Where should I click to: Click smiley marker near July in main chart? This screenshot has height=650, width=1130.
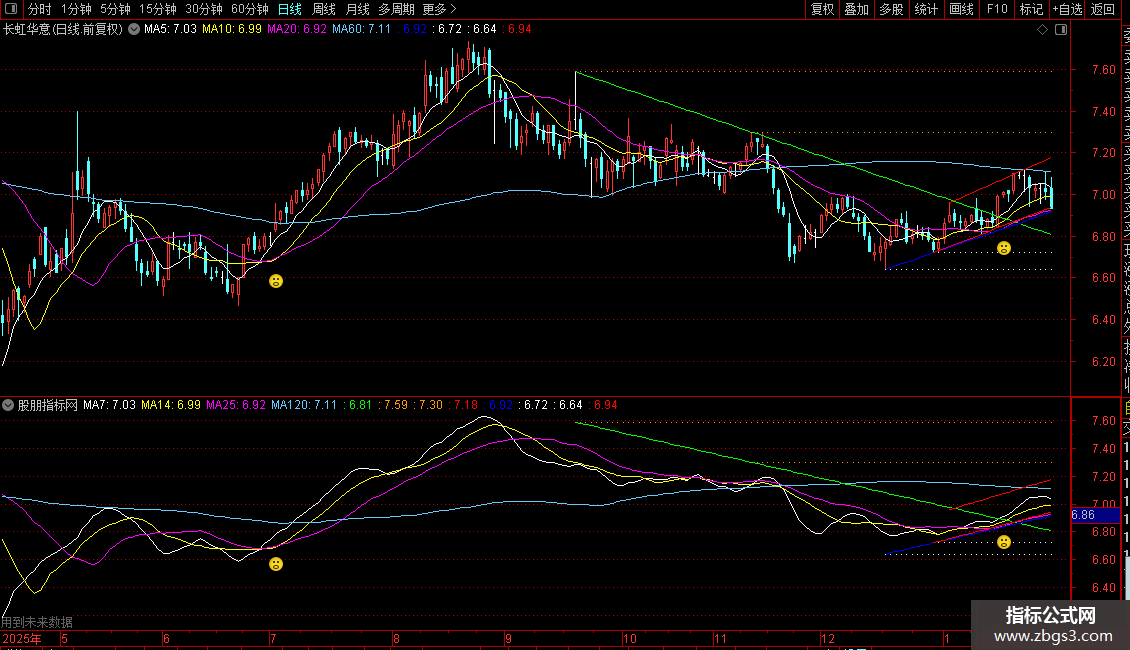click(x=276, y=281)
